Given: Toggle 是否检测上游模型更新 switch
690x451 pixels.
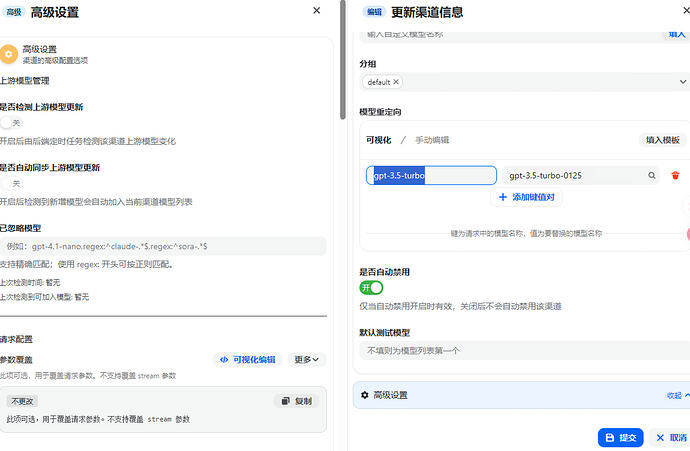Looking at the screenshot, I should coord(11,123).
